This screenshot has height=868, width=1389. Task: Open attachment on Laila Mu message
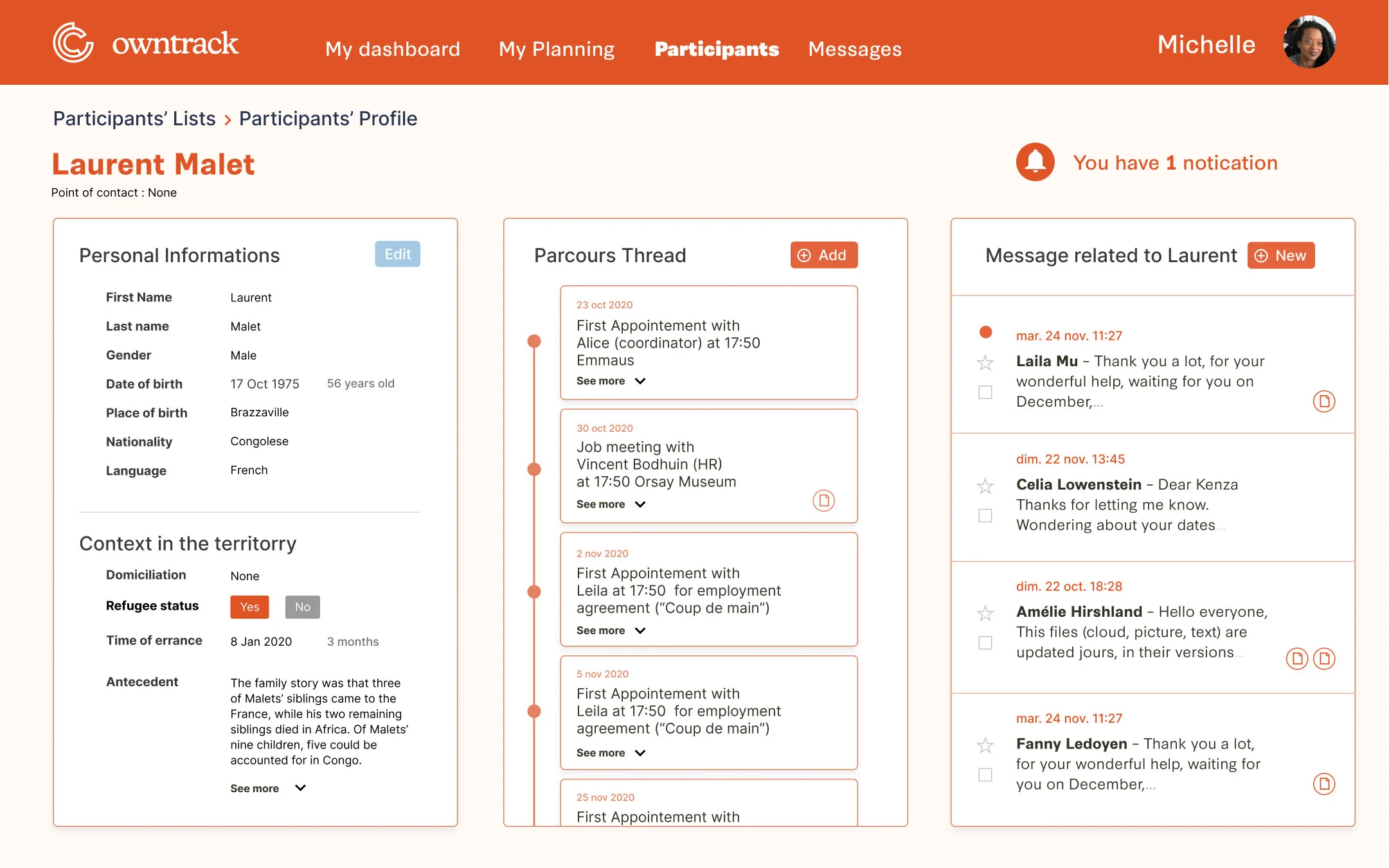pyautogui.click(x=1323, y=402)
